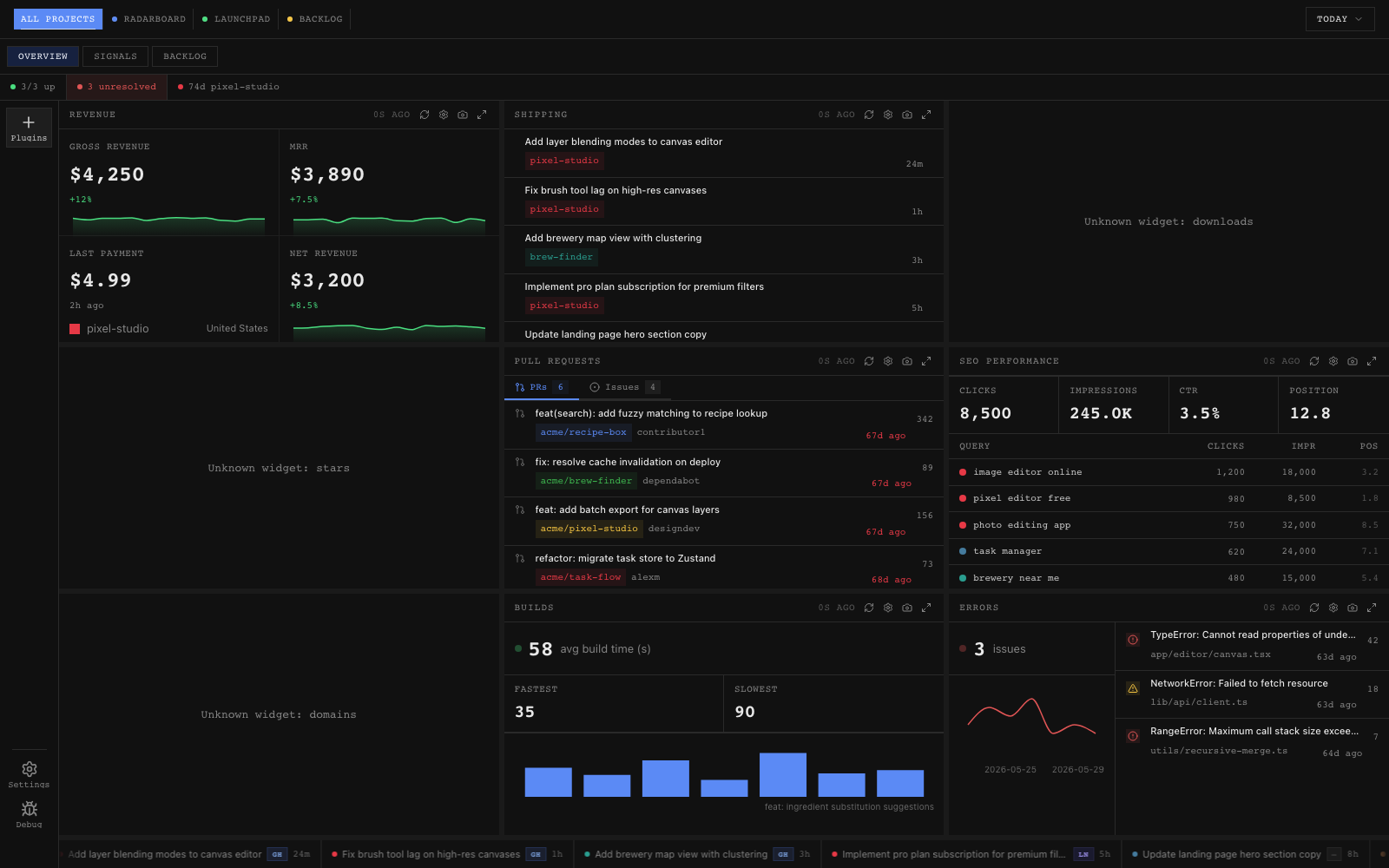Expand the Pull Requests widget
Viewport: 1389px width, 868px height.
(x=926, y=361)
